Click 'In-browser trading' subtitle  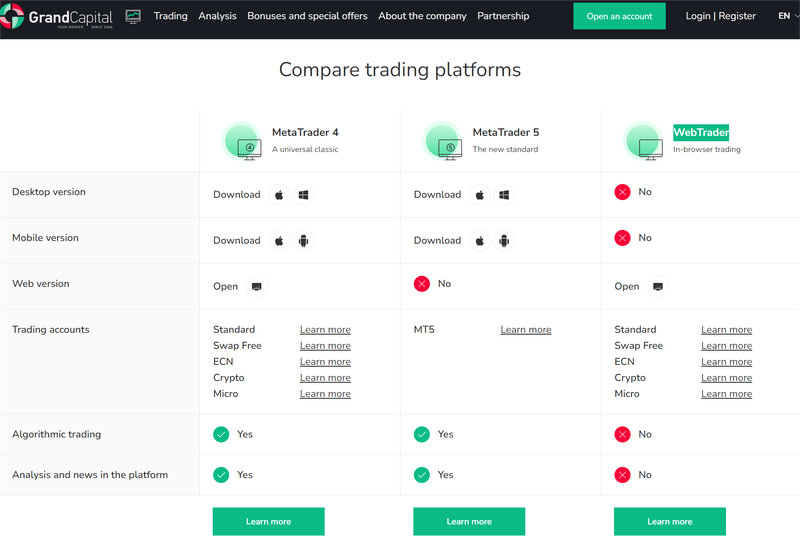coord(707,149)
